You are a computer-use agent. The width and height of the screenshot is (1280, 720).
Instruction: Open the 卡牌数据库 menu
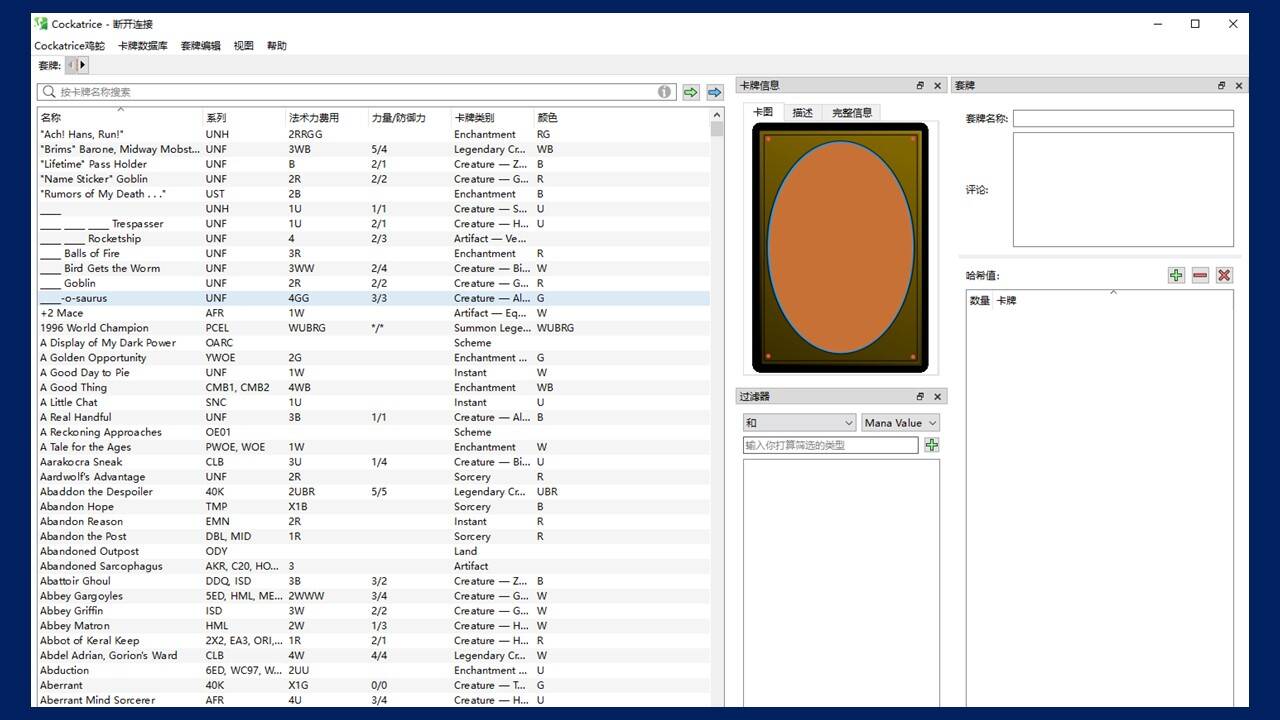pos(143,46)
